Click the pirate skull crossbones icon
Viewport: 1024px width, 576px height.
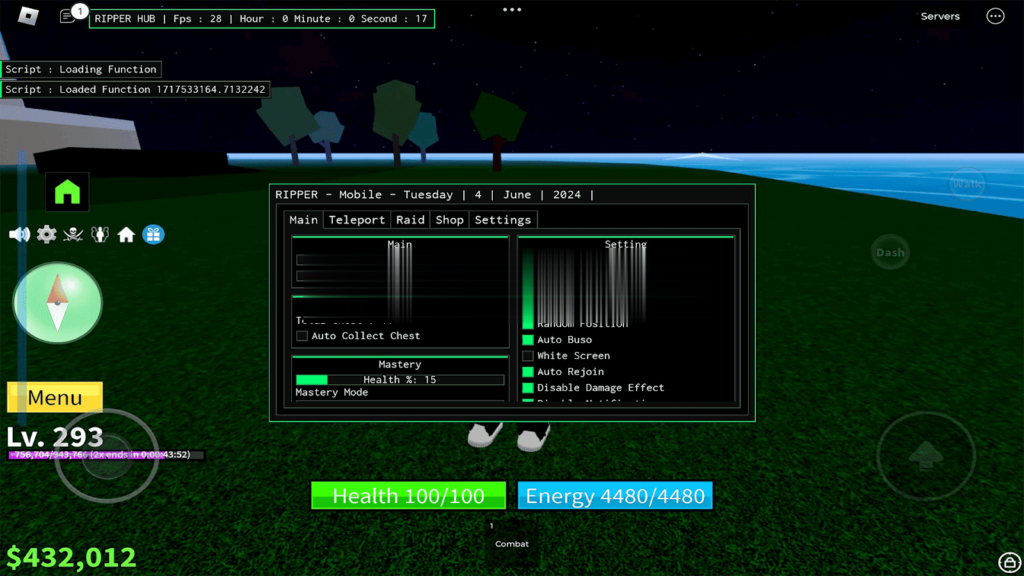point(73,234)
